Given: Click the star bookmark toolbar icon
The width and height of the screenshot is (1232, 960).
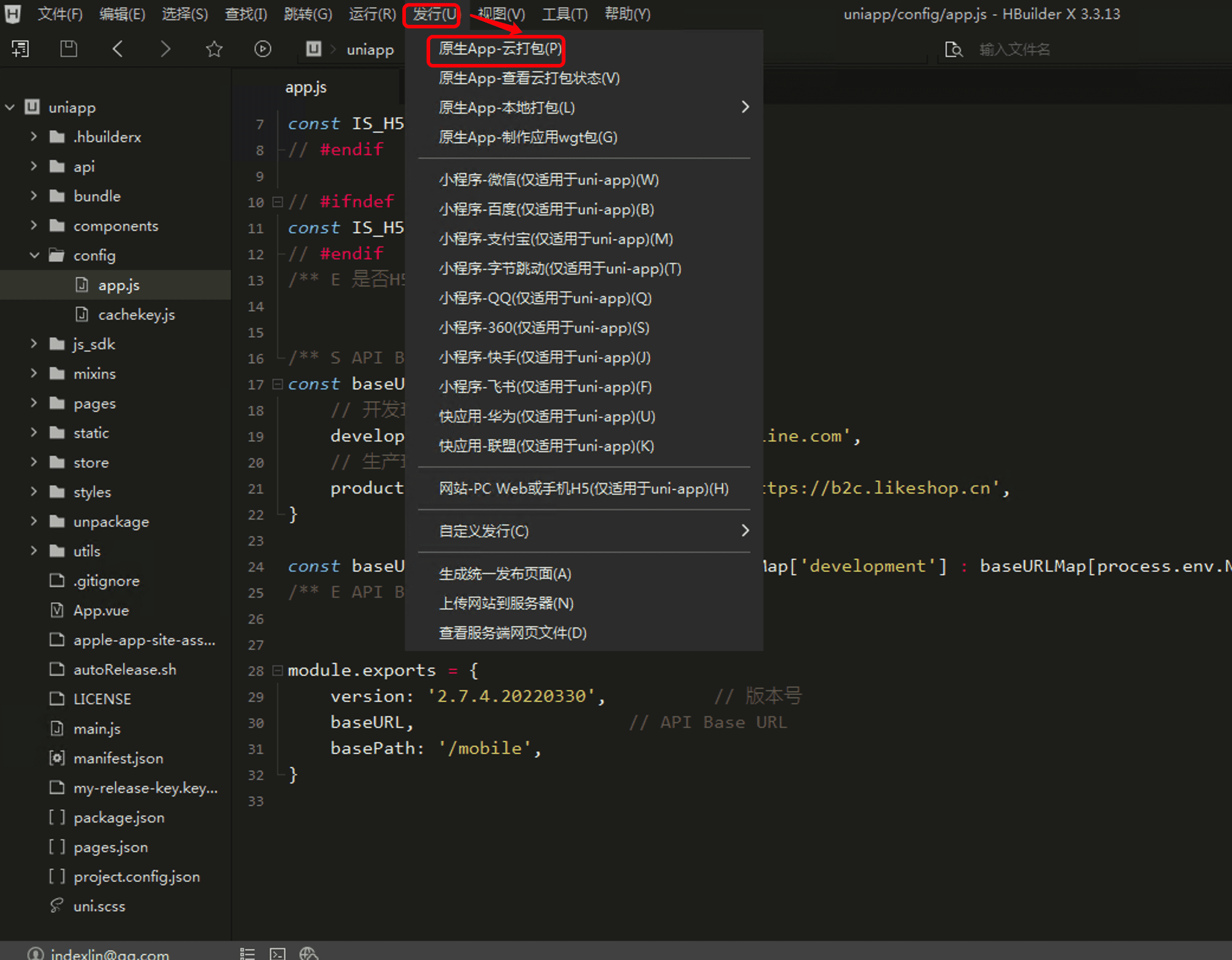Looking at the screenshot, I should (214, 49).
